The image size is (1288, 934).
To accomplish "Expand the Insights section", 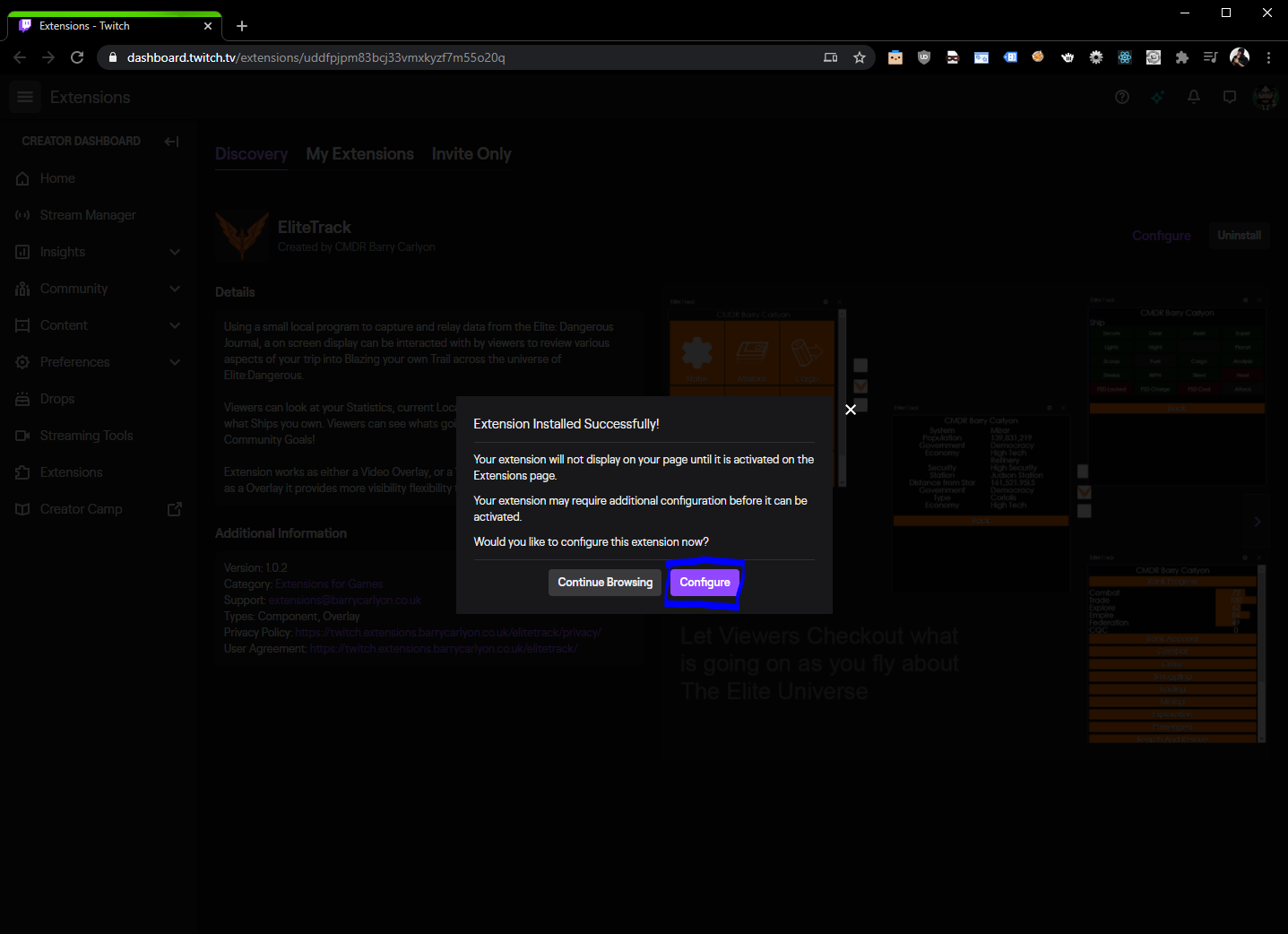I will coord(175,252).
